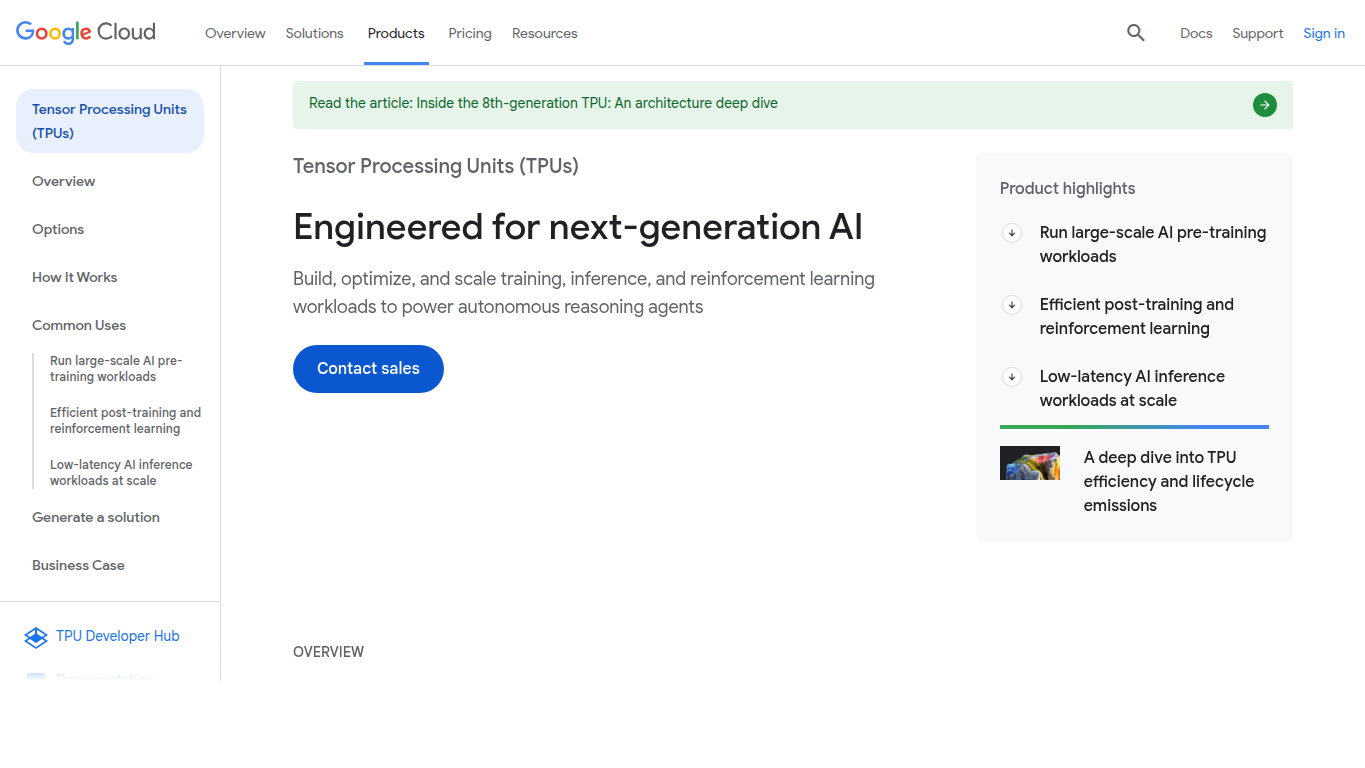Viewport: 1365px width, 768px height.
Task: Open the TPU Developer Hub link
Action: coord(118,636)
